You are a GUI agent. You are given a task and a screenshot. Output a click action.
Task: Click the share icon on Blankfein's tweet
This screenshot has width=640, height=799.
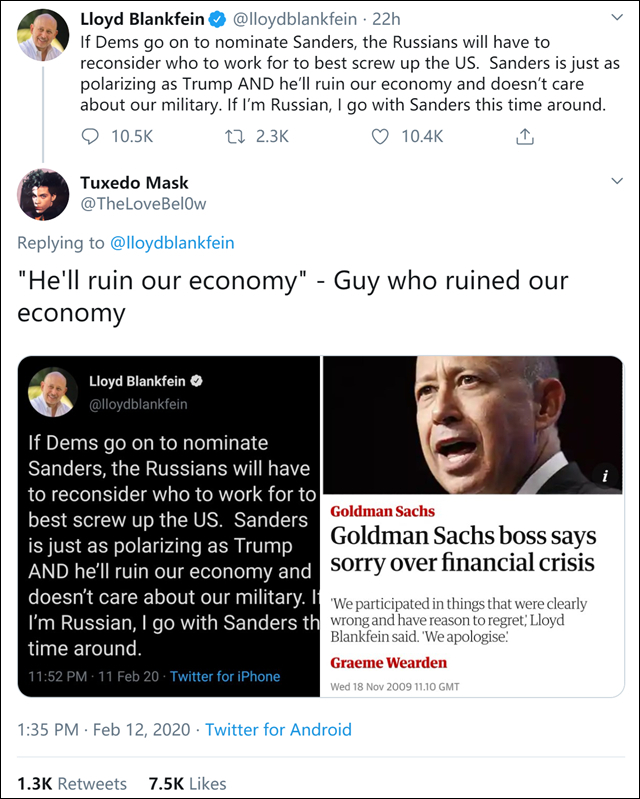pos(524,137)
